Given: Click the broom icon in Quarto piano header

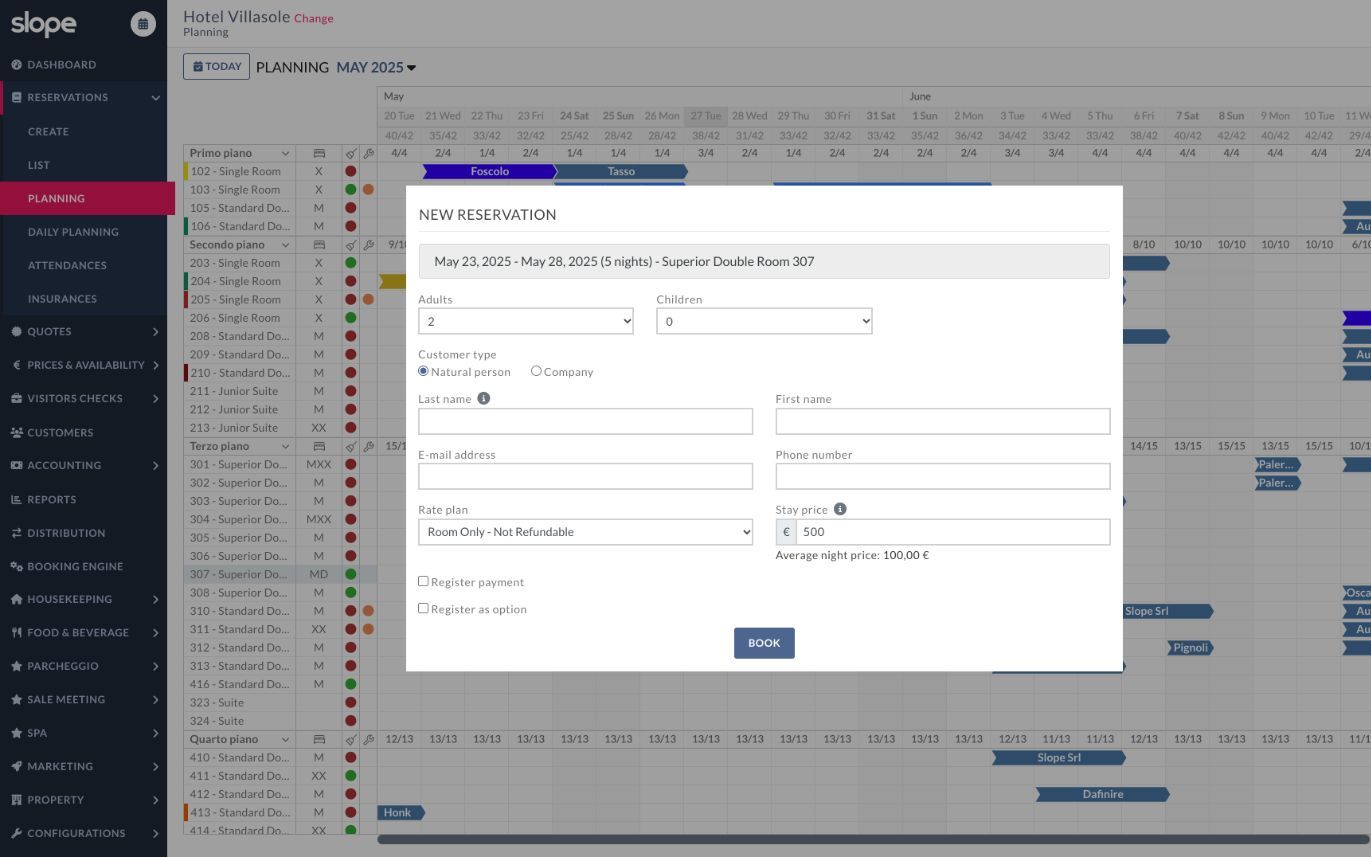Looking at the screenshot, I should tap(351, 740).
